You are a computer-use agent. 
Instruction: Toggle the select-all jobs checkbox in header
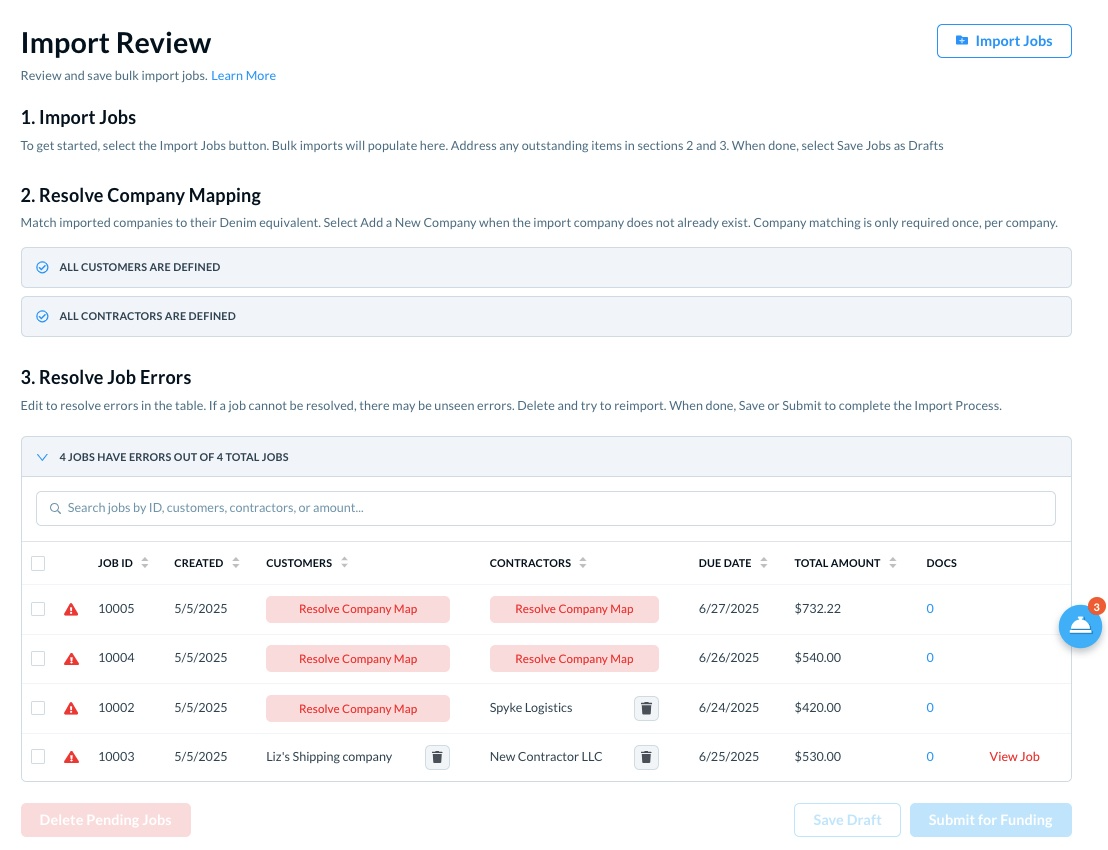coord(38,564)
